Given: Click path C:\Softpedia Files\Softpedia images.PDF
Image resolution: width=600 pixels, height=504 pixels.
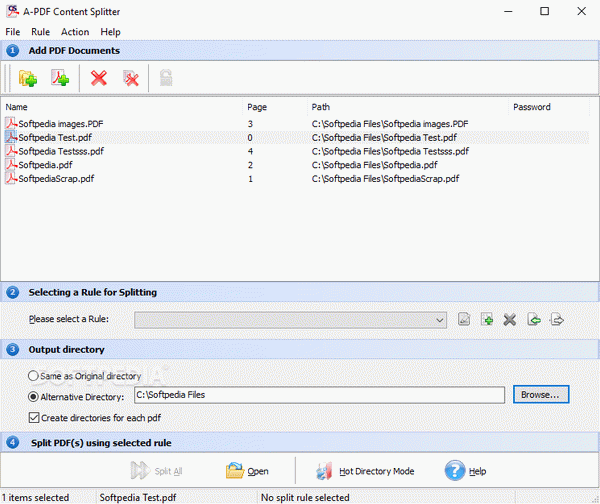Looking at the screenshot, I should (x=390, y=124).
